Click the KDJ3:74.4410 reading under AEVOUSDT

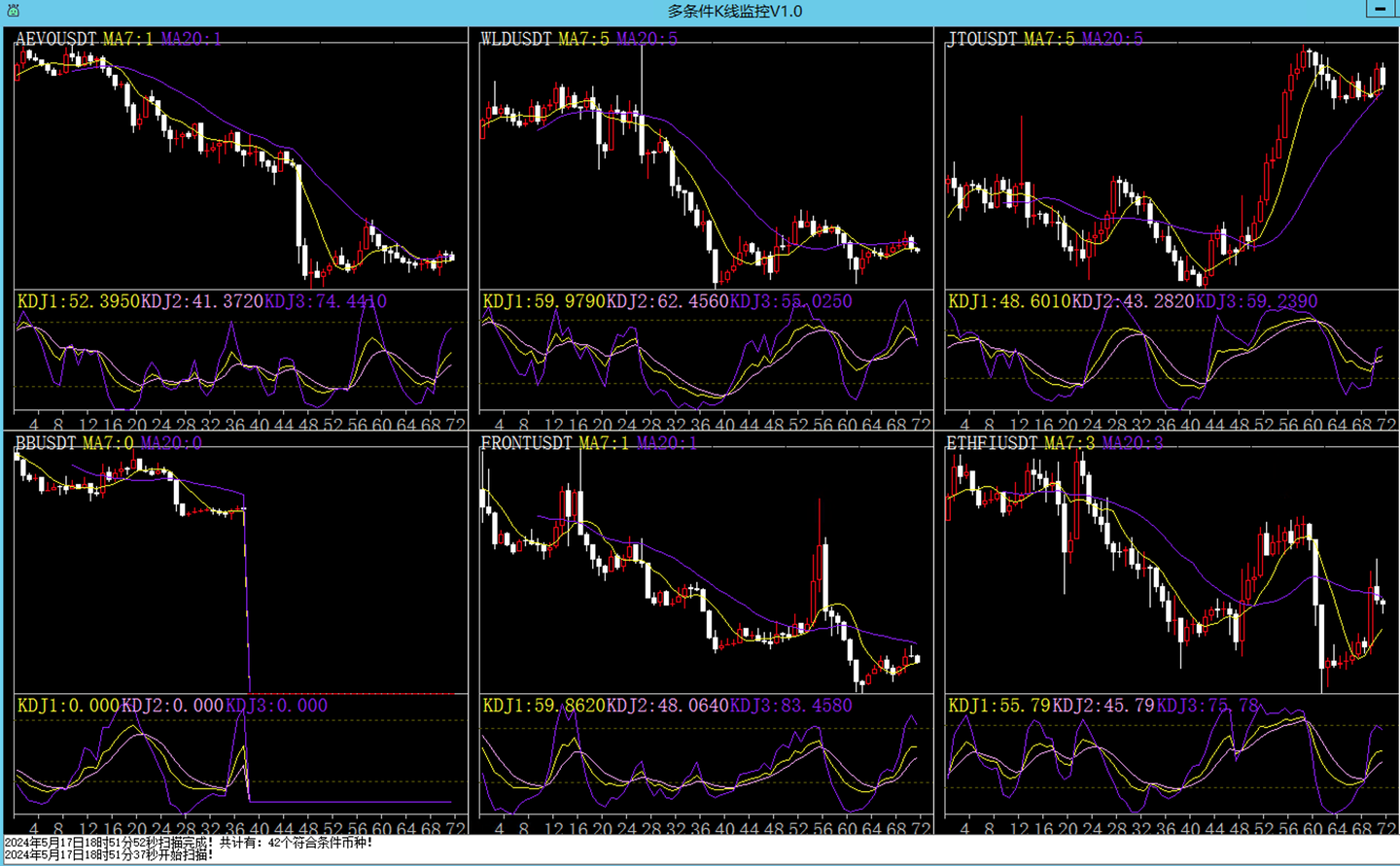[326, 301]
